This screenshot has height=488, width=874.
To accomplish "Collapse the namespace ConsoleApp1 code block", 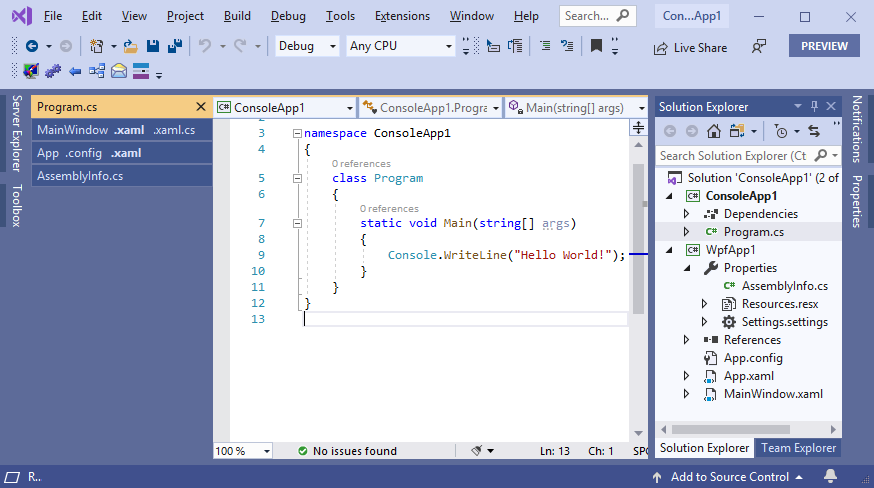I will (297, 133).
